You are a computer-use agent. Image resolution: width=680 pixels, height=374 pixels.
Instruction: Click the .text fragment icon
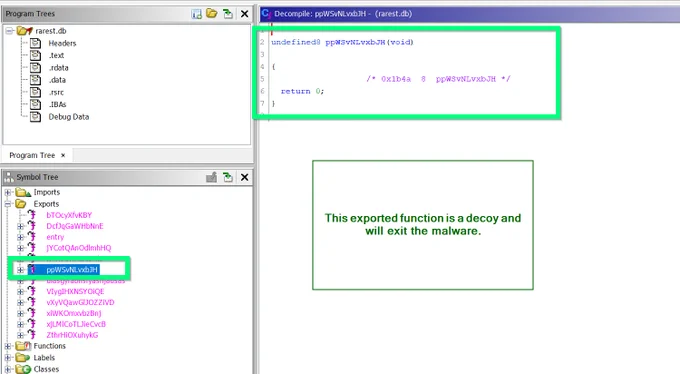pos(36,56)
